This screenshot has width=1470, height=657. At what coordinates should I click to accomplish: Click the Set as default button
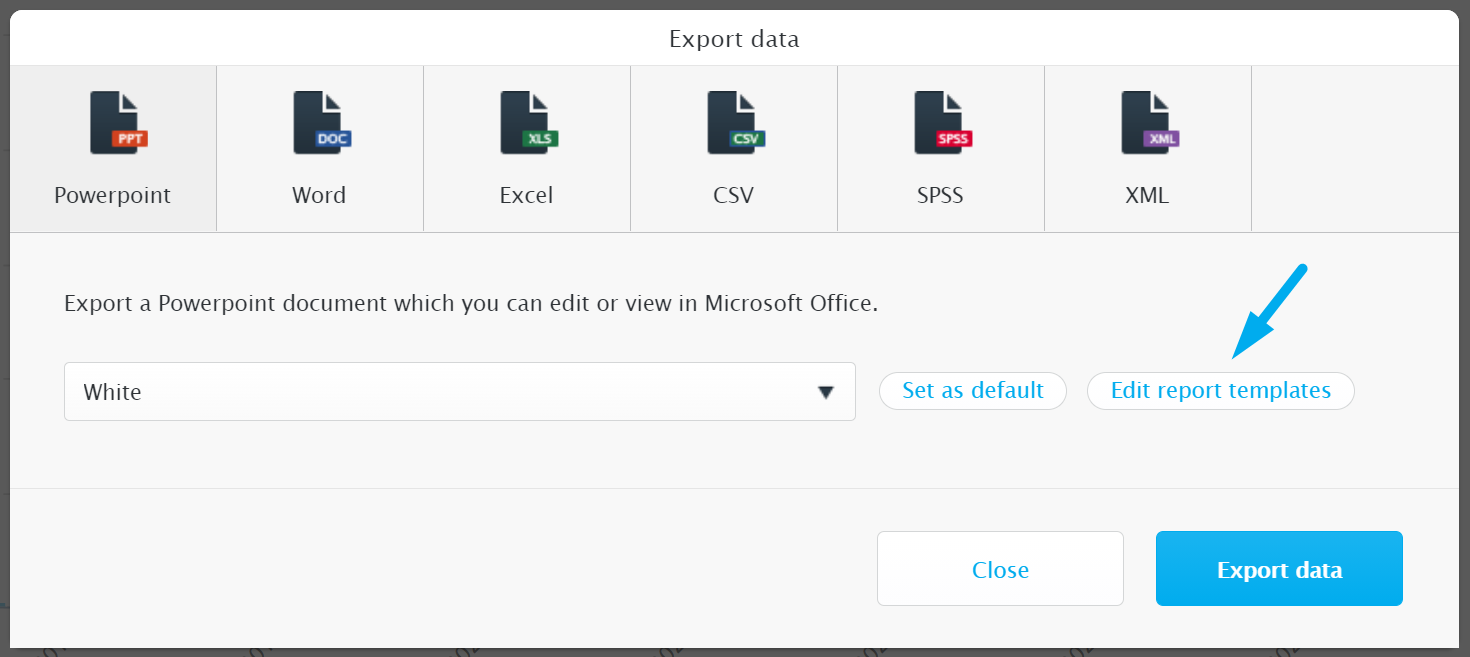click(x=973, y=391)
